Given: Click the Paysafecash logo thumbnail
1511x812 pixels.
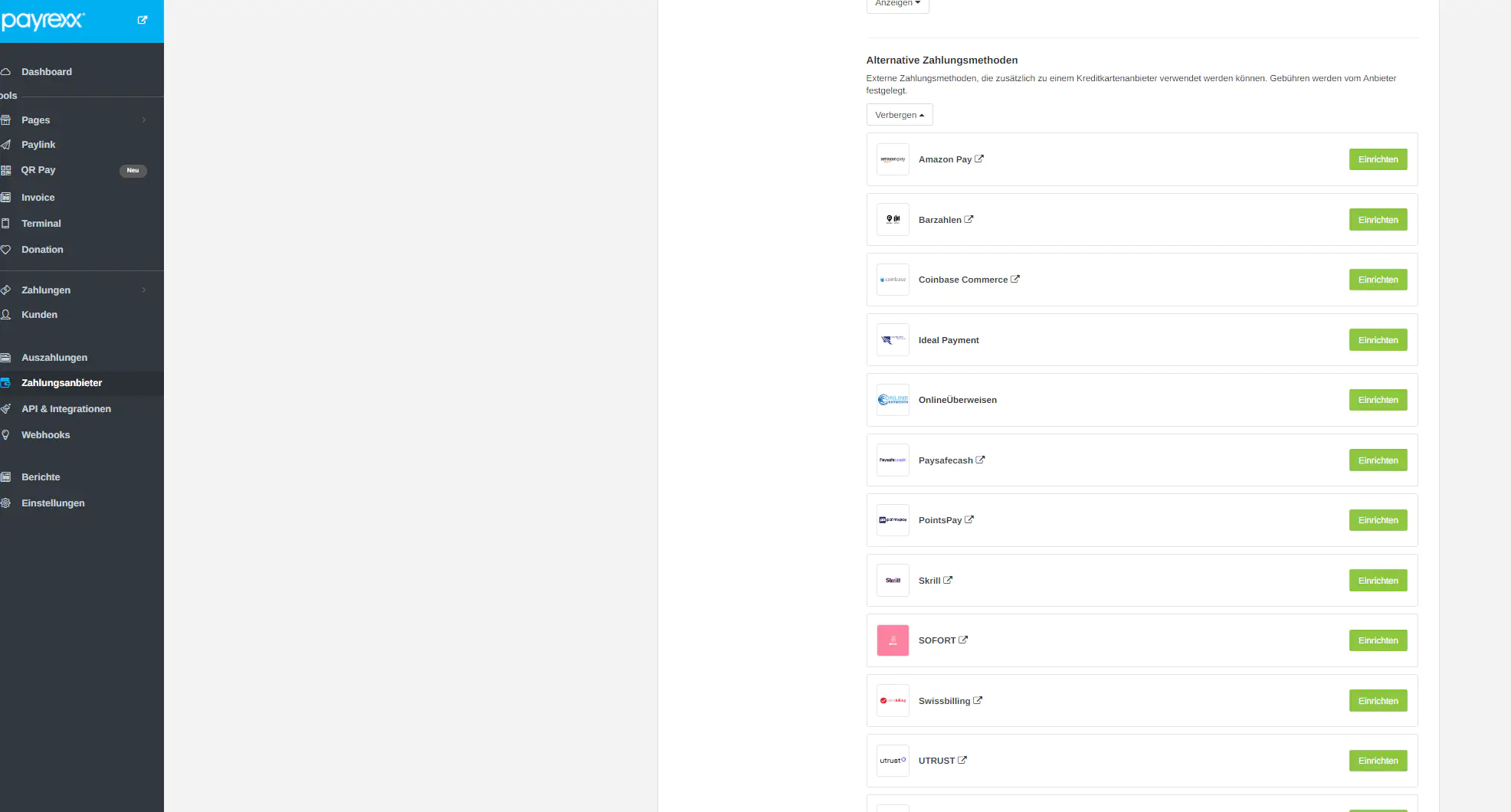Looking at the screenshot, I should pyautogui.click(x=893, y=460).
